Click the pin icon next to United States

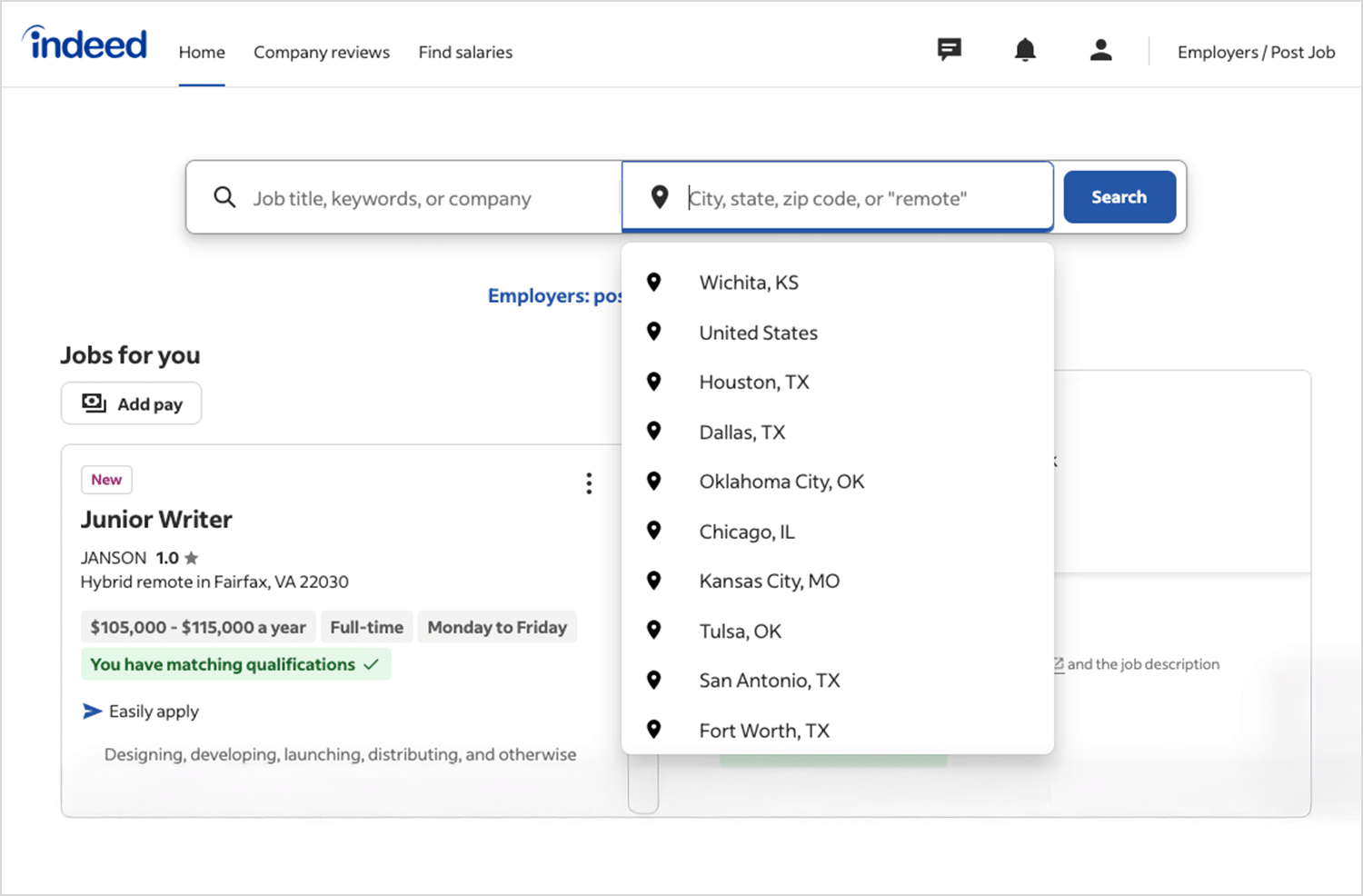[x=653, y=332]
